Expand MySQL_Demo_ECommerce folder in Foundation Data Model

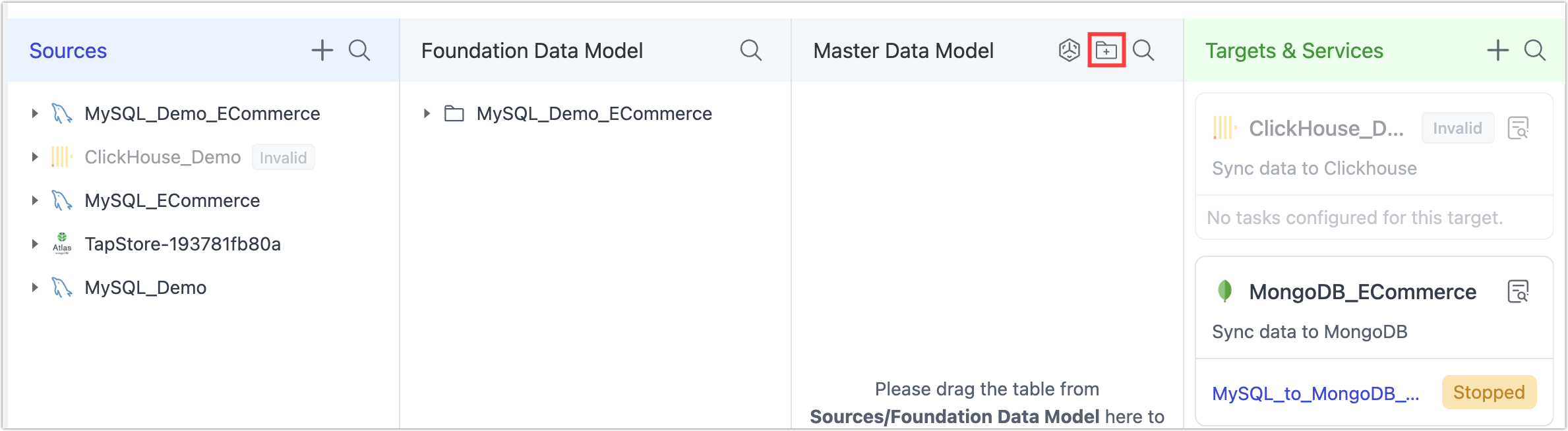pyautogui.click(x=427, y=113)
